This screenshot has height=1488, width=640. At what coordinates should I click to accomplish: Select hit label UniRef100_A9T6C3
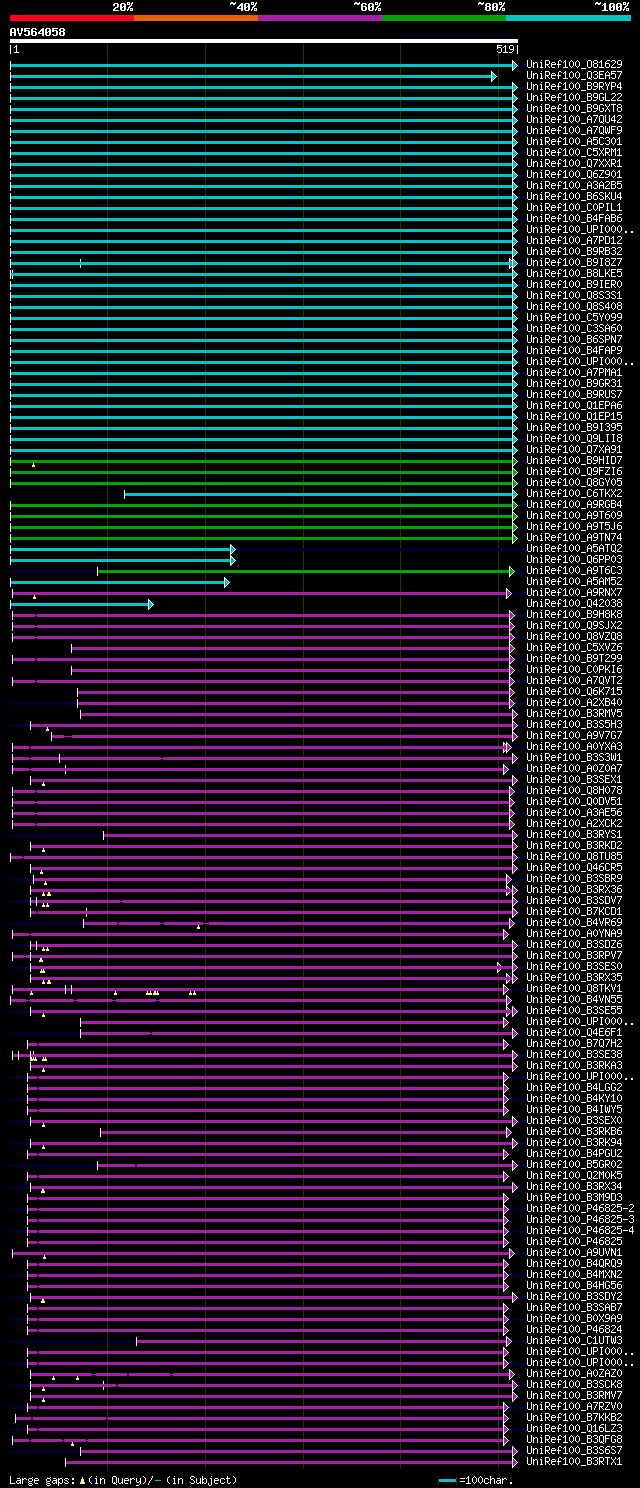pyautogui.click(x=574, y=570)
